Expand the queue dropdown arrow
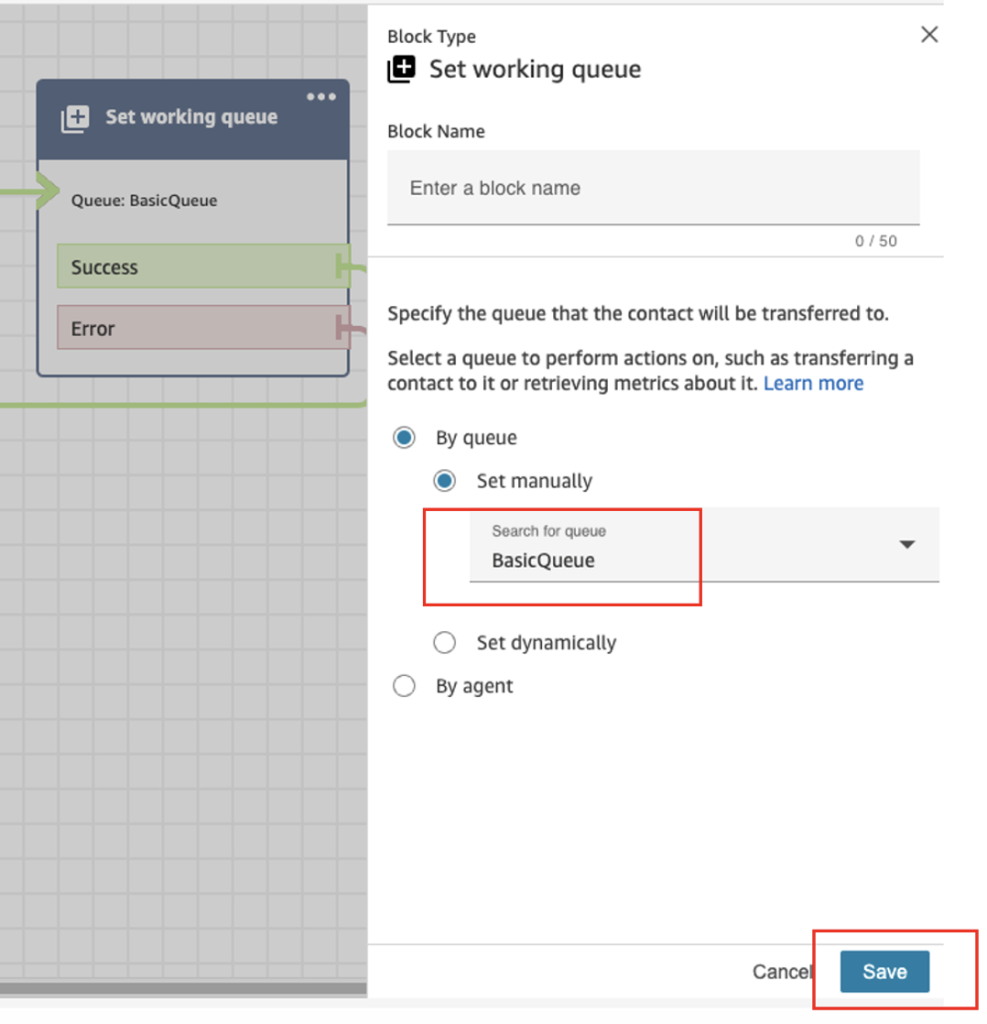Viewport: 987px width, 1024px height. click(x=907, y=544)
